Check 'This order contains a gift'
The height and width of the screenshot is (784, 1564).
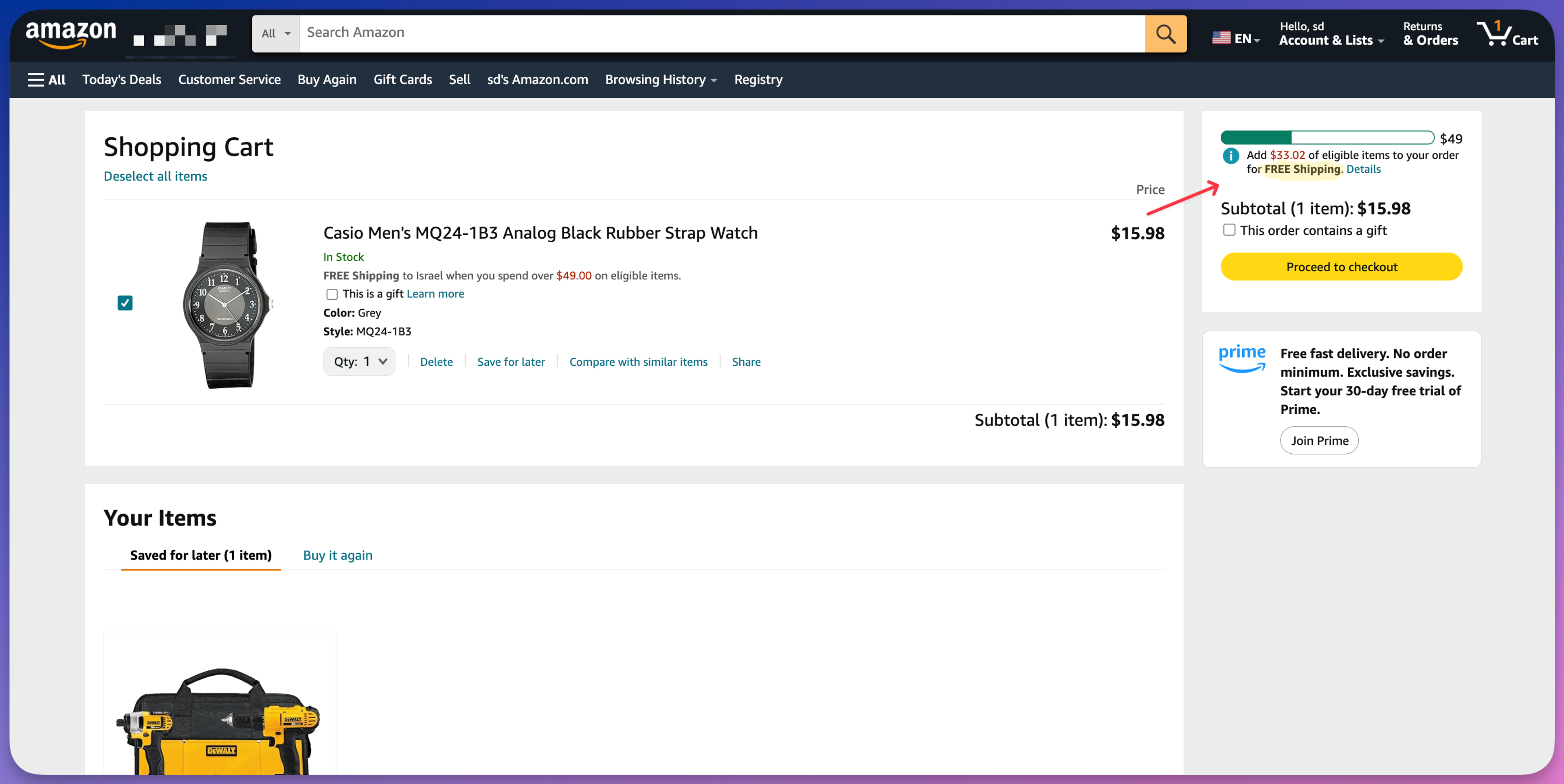1229,230
